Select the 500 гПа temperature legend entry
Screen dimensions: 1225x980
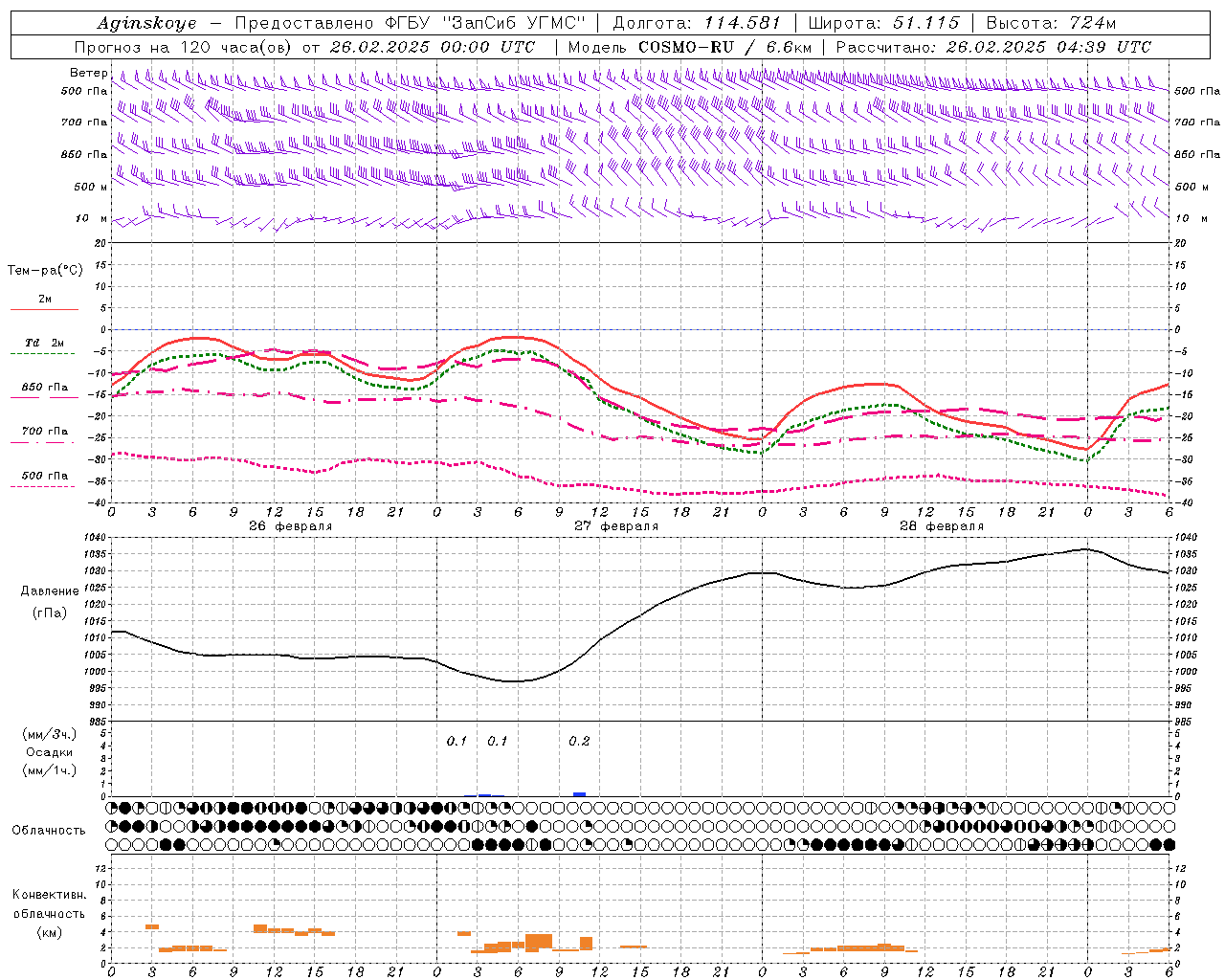click(x=44, y=479)
